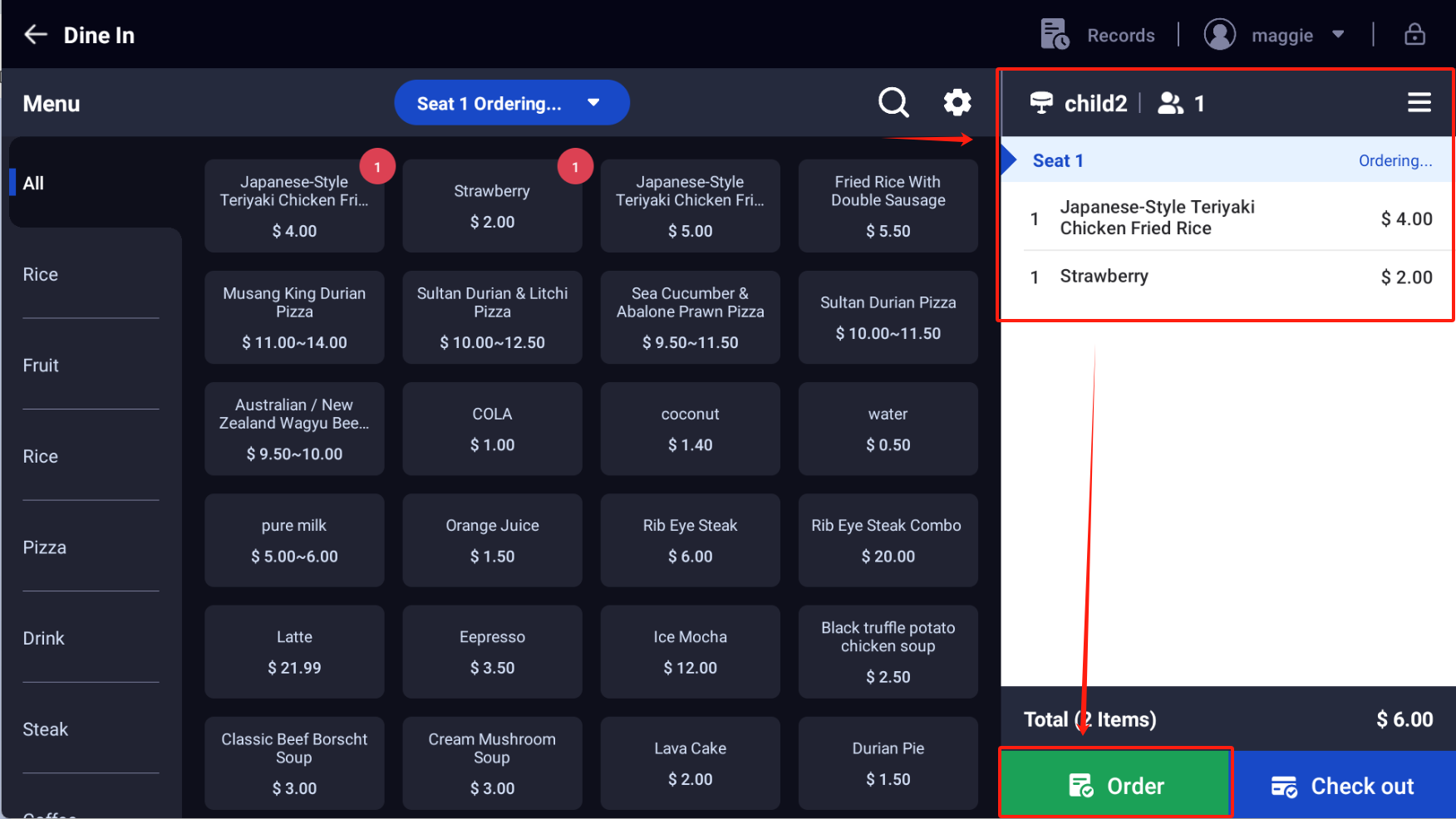
Task: Click maggie's profile avatar icon
Action: [1219, 34]
